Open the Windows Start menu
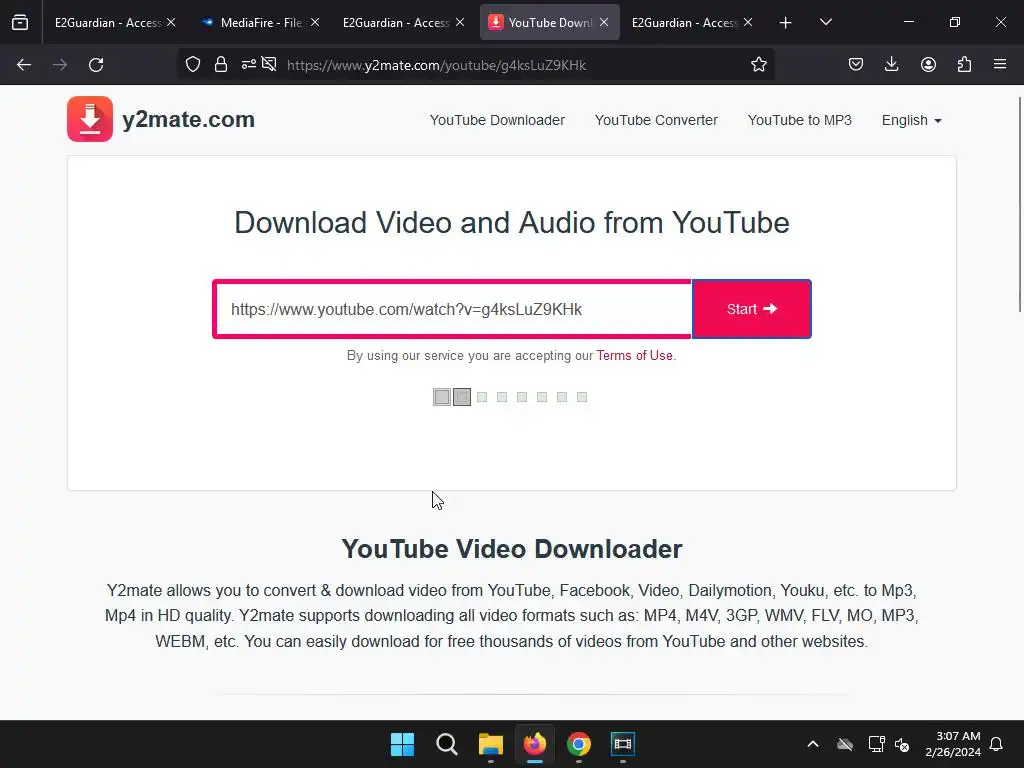Viewport: 1024px width, 768px height. tap(402, 744)
